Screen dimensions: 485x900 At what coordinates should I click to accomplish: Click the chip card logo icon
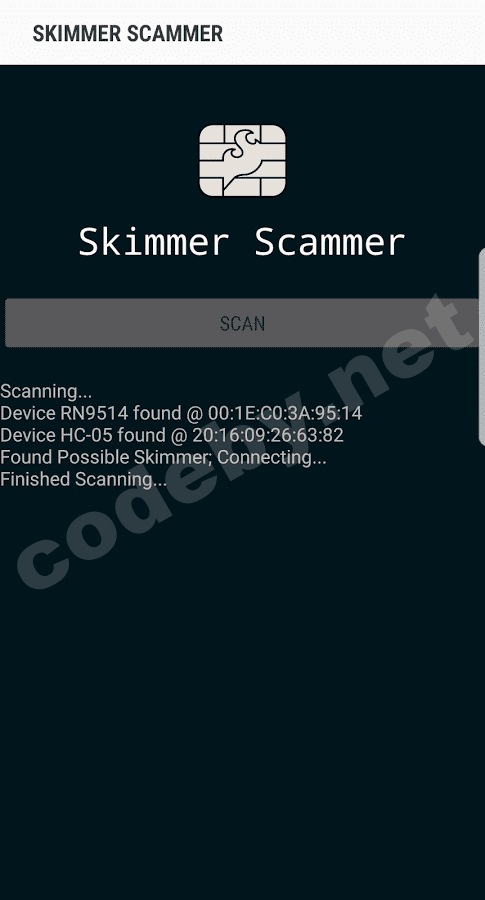[x=242, y=161]
